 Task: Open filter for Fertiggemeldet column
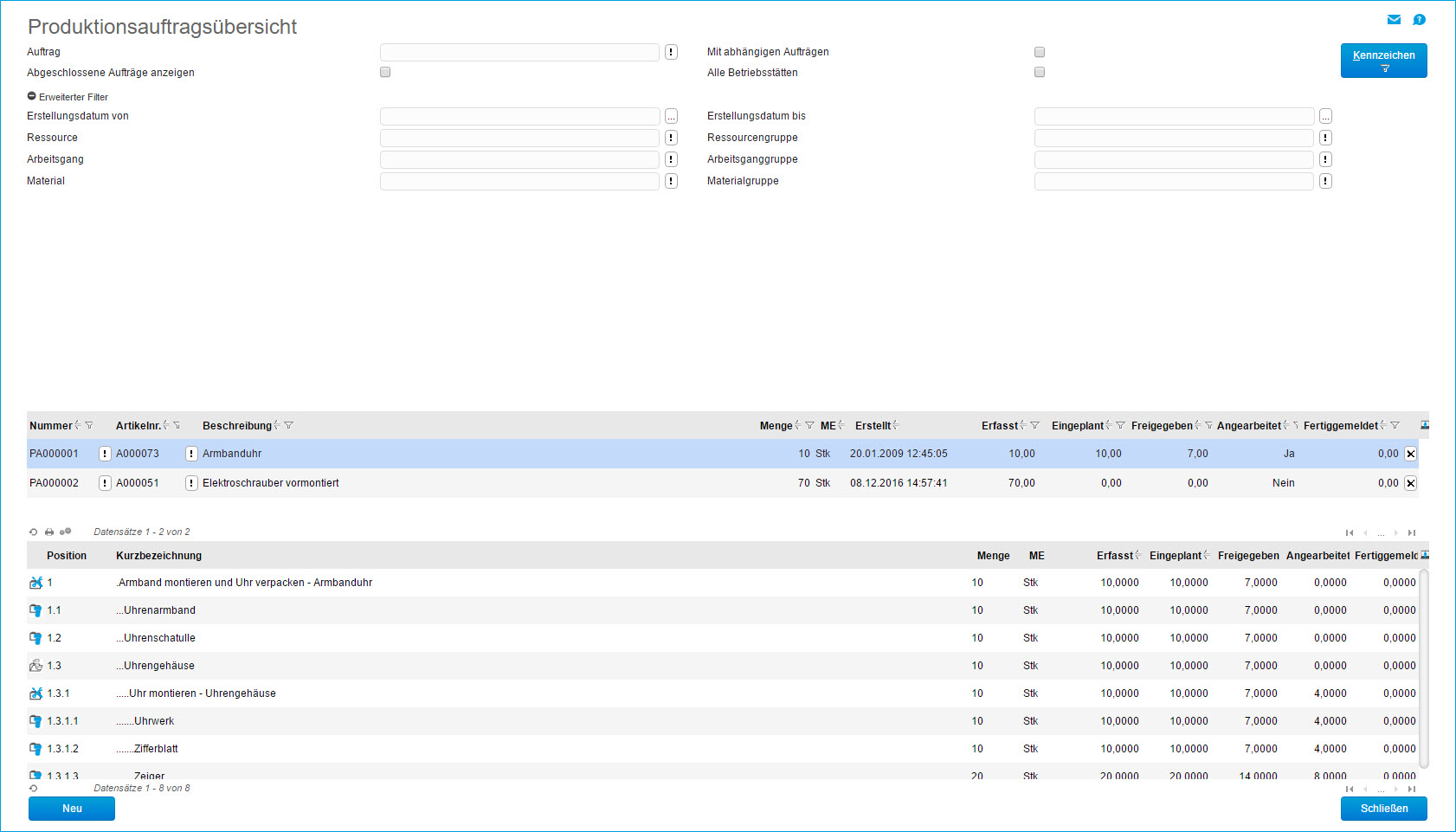click(x=1395, y=425)
